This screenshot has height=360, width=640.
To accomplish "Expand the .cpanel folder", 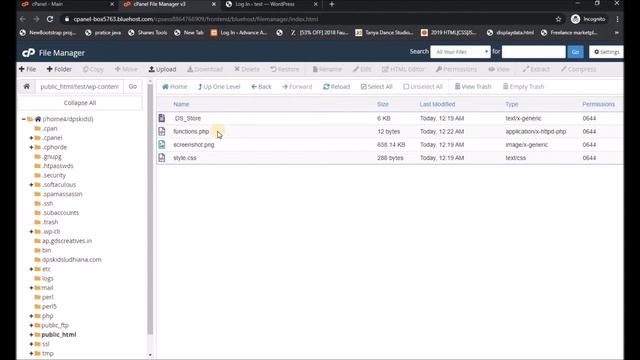I will coord(31,138).
